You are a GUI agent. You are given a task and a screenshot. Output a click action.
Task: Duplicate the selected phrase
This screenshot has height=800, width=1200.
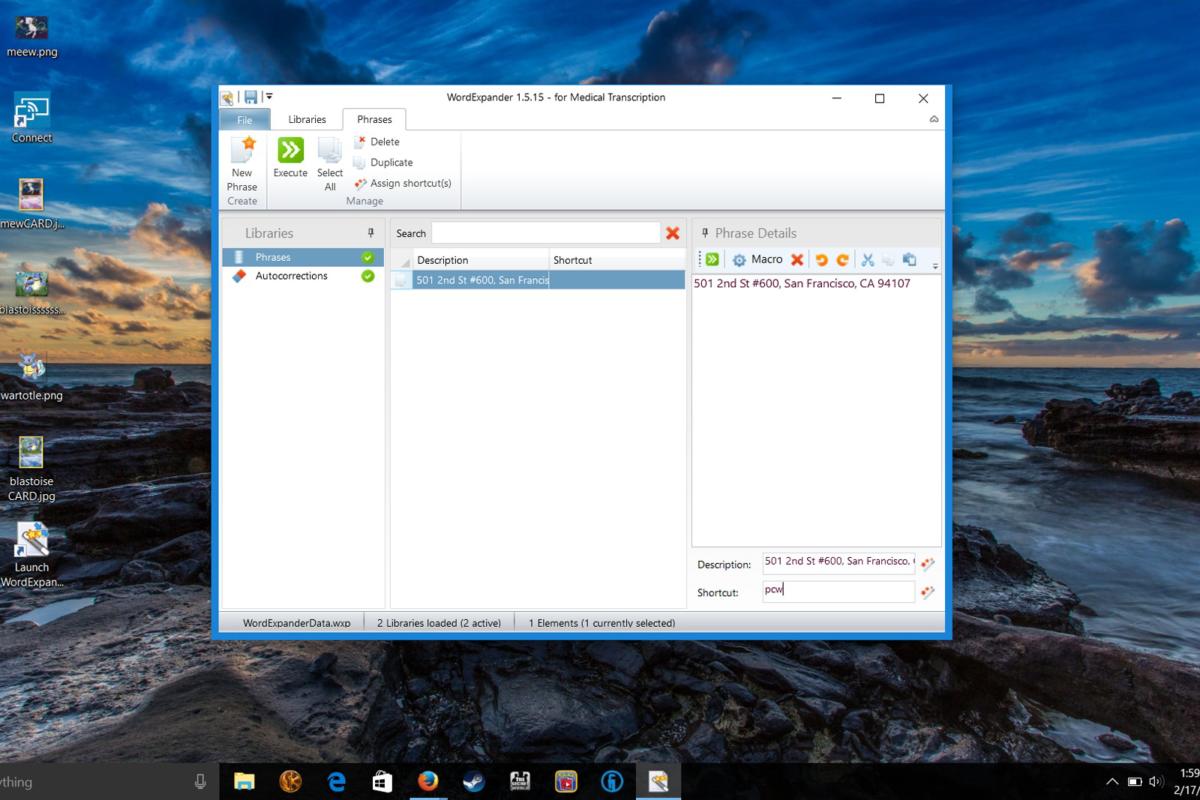point(383,162)
